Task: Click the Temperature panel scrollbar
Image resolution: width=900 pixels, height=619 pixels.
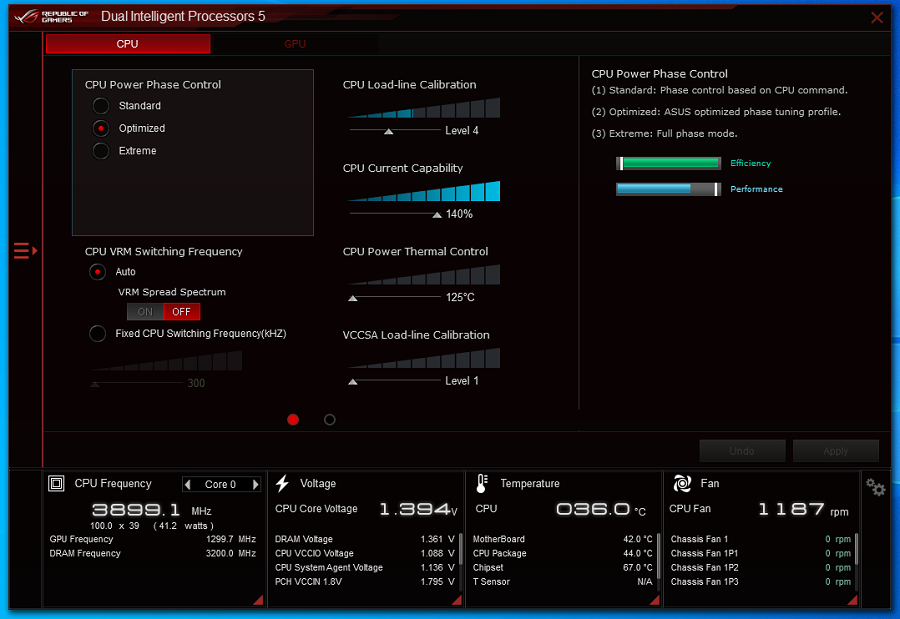Action: click(658, 556)
